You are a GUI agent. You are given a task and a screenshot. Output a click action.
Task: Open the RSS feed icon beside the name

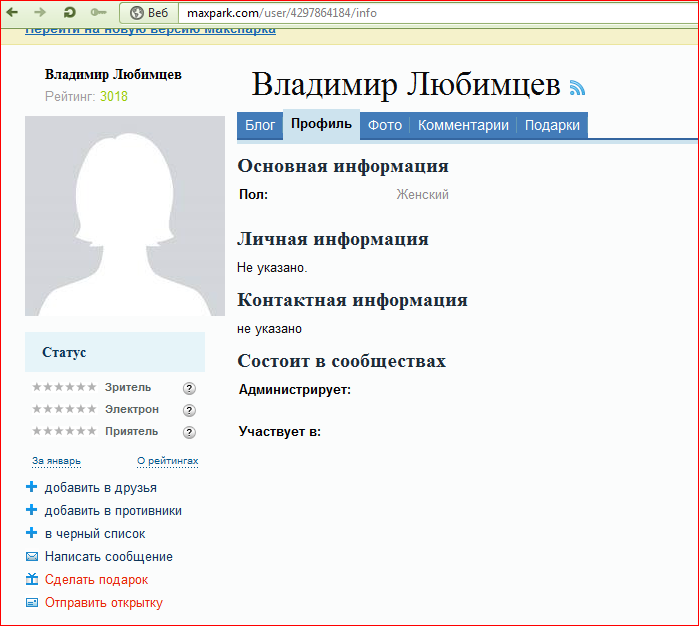(577, 87)
